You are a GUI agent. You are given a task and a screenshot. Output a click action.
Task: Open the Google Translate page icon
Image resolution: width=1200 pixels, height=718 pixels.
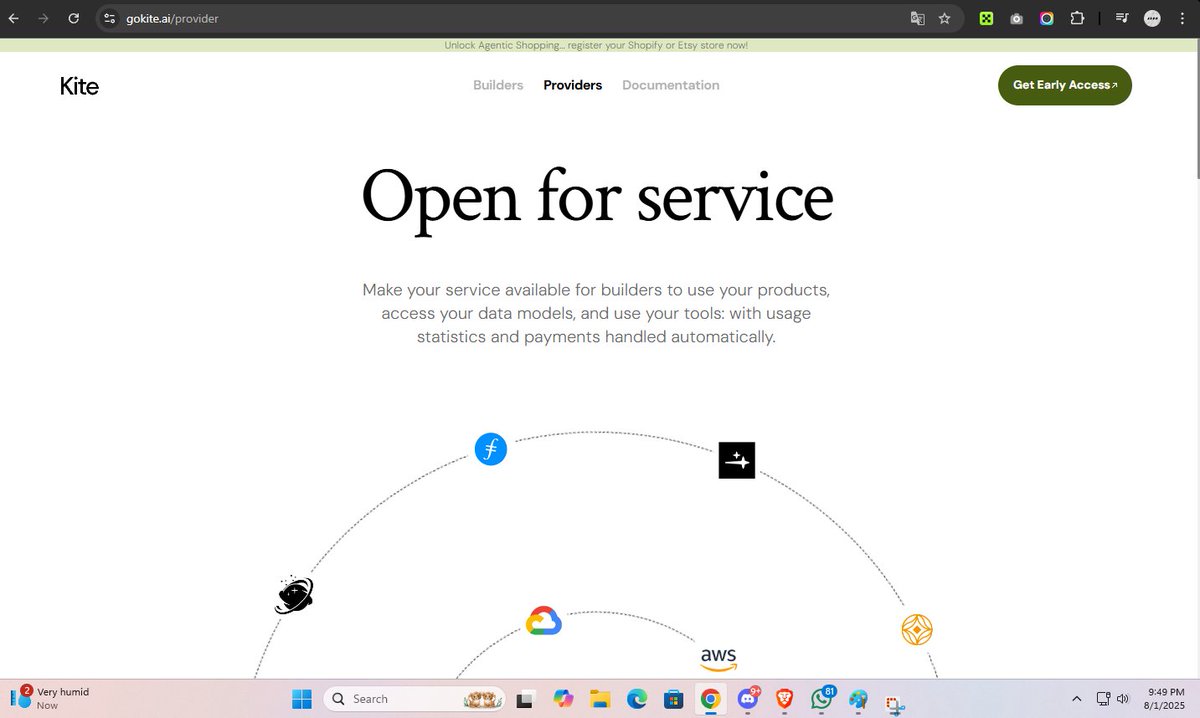[917, 18]
